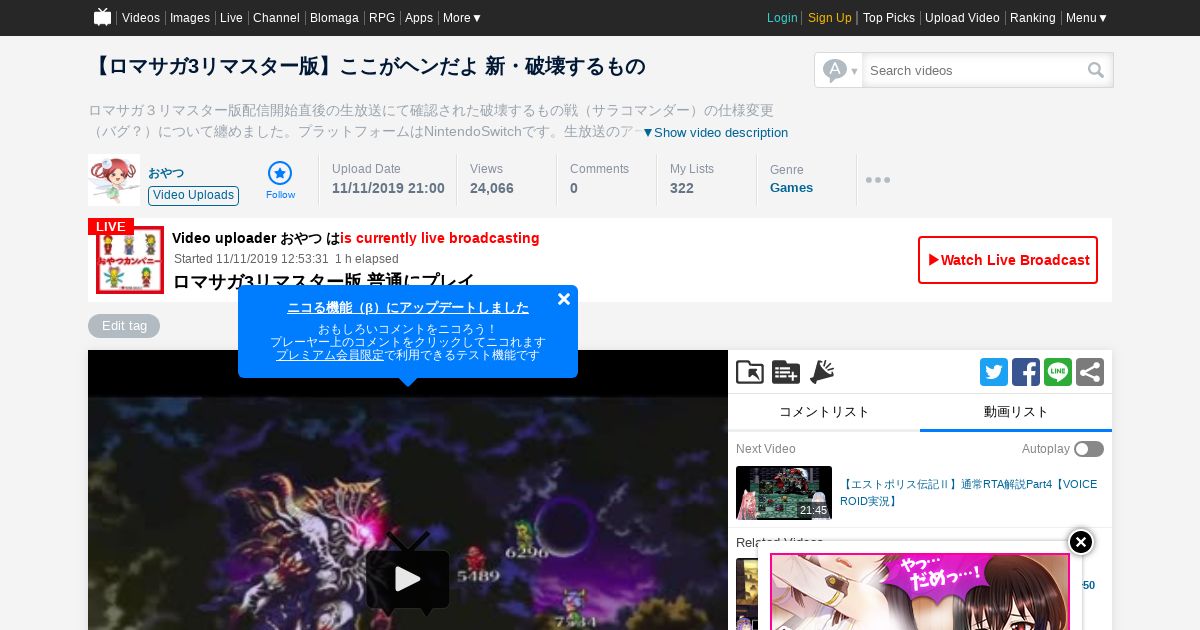Click the Video Uploads button

coord(193,195)
